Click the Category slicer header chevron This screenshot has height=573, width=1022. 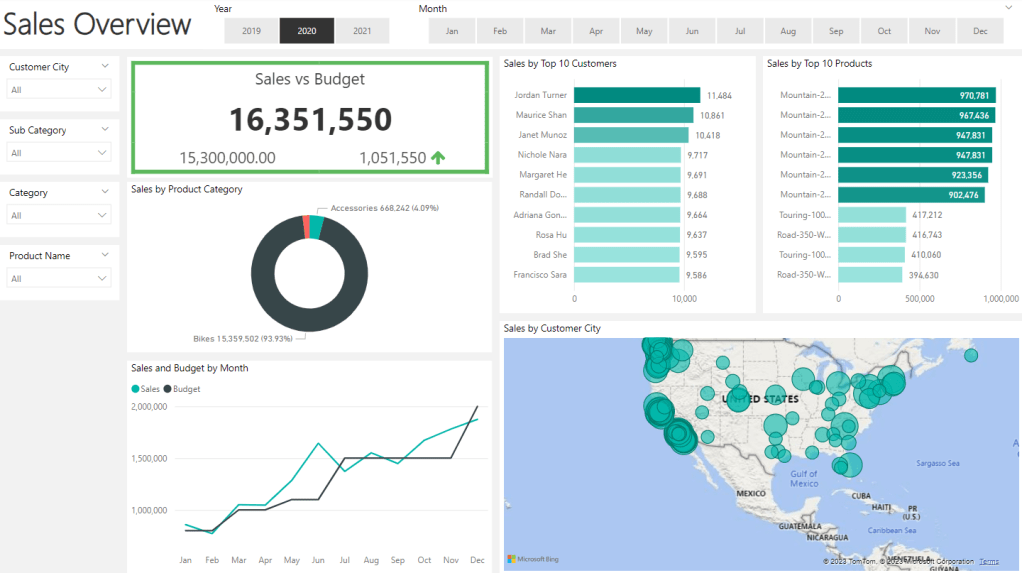coord(105,193)
